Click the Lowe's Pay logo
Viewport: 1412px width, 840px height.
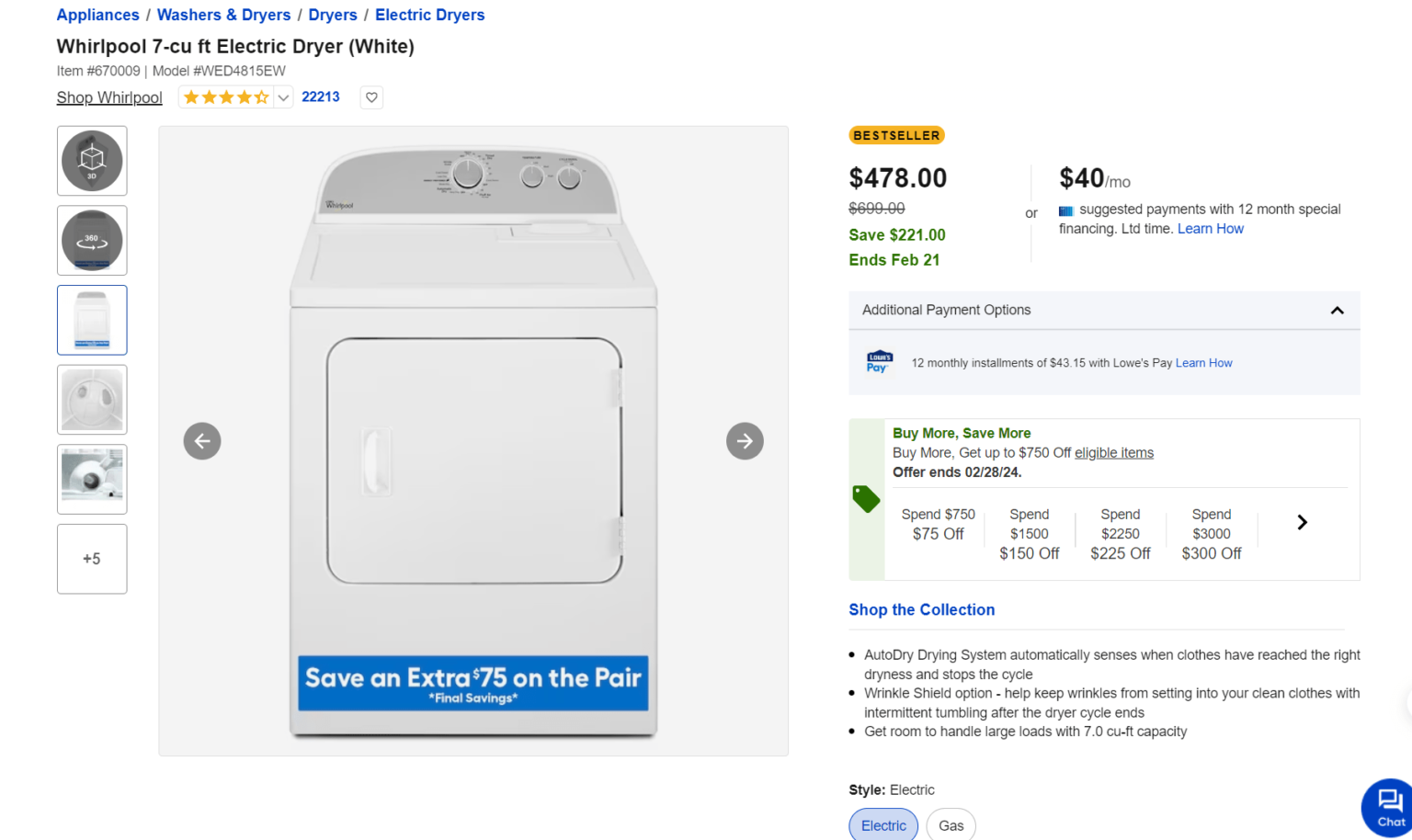coord(879,362)
